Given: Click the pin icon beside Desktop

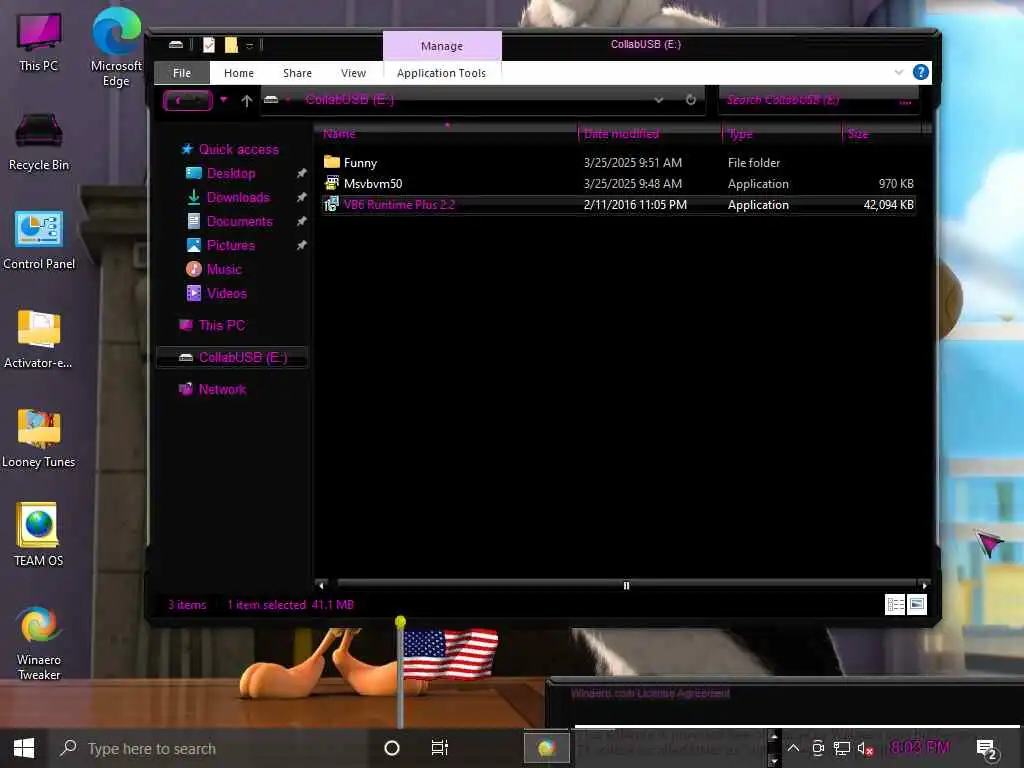Looking at the screenshot, I should pos(301,173).
